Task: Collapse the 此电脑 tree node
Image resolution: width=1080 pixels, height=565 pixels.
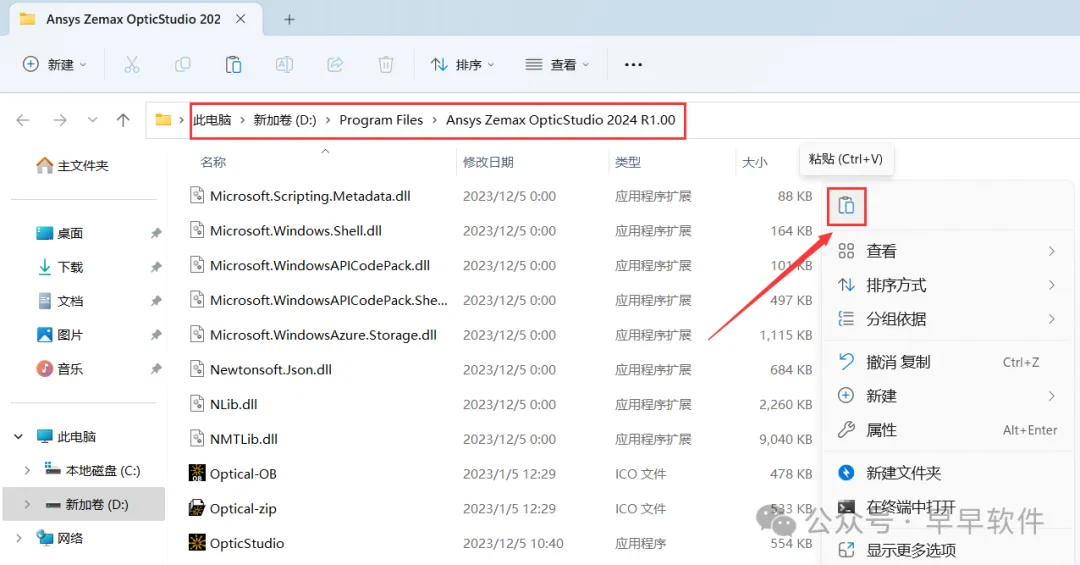Action: point(19,436)
